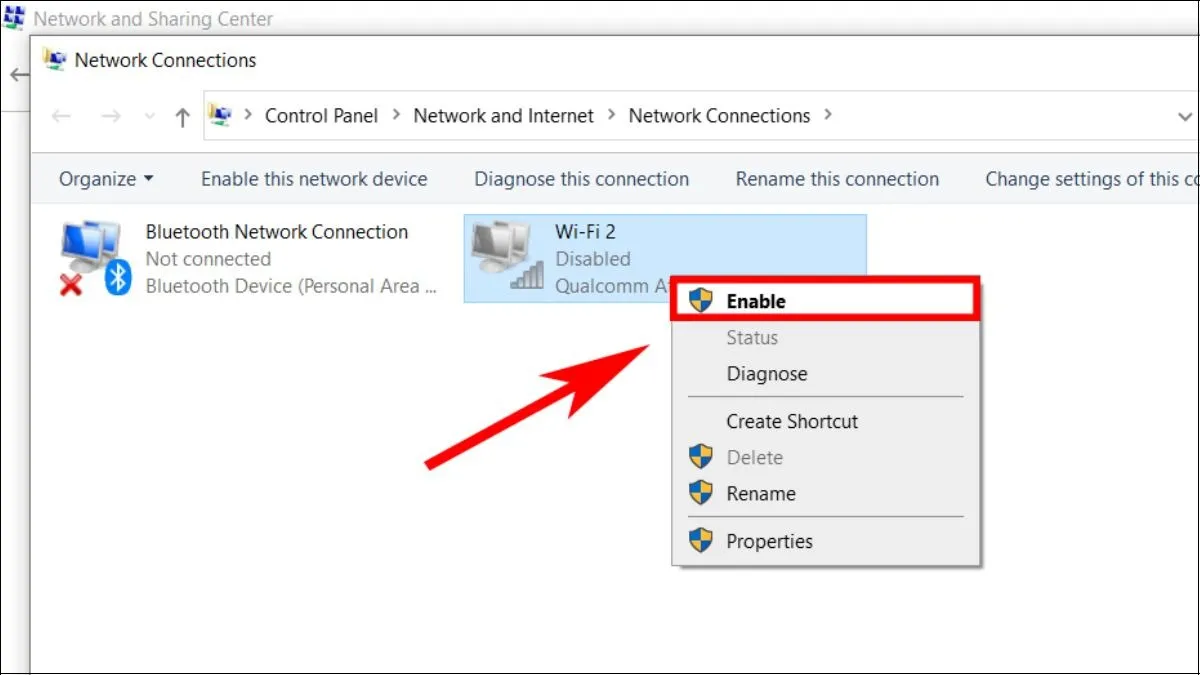
Task: Click the shield icon beside Rename
Action: tap(701, 493)
